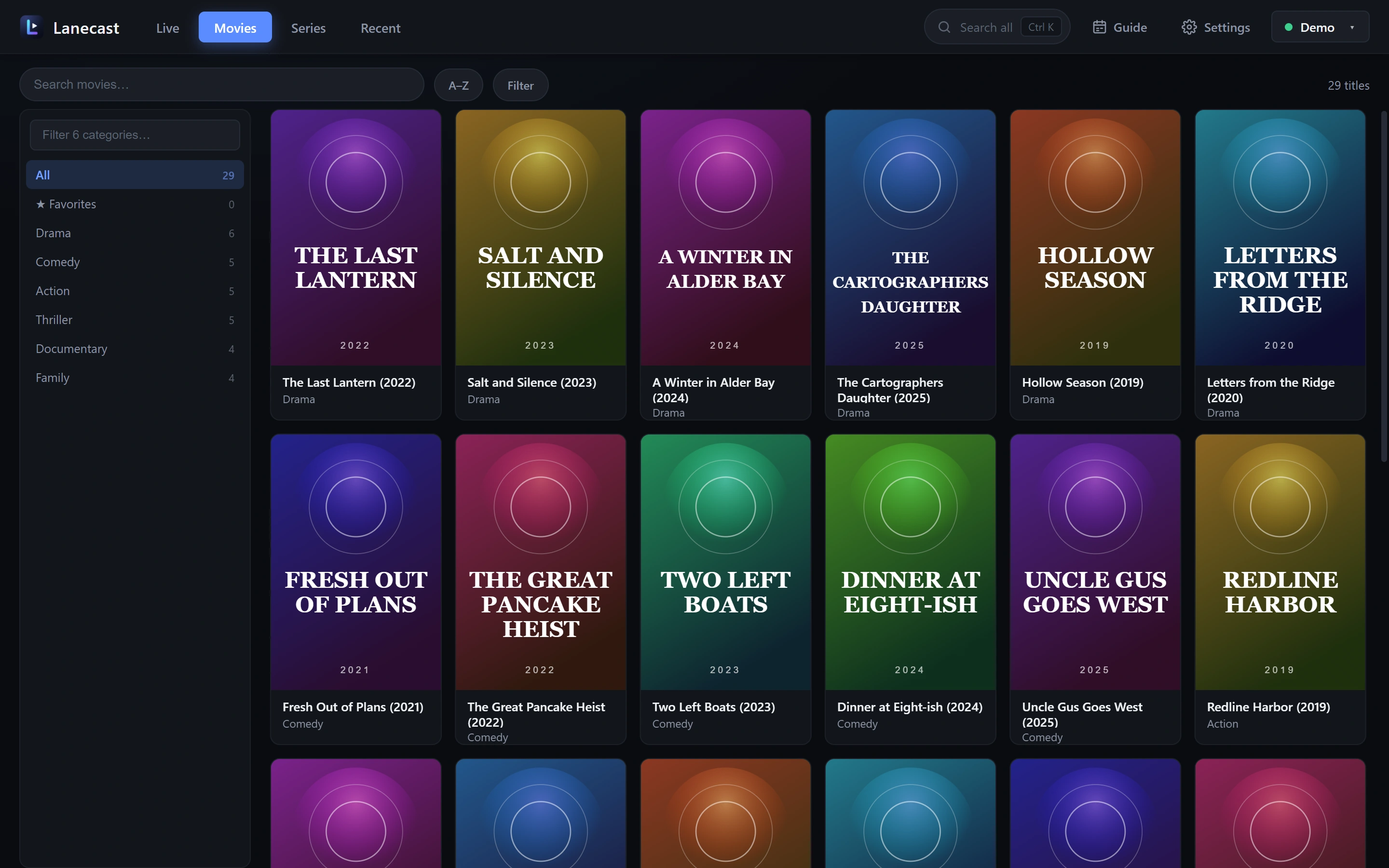Click 'Hollow Season (2019)' title text
The image size is (1389, 868).
[x=1082, y=382]
